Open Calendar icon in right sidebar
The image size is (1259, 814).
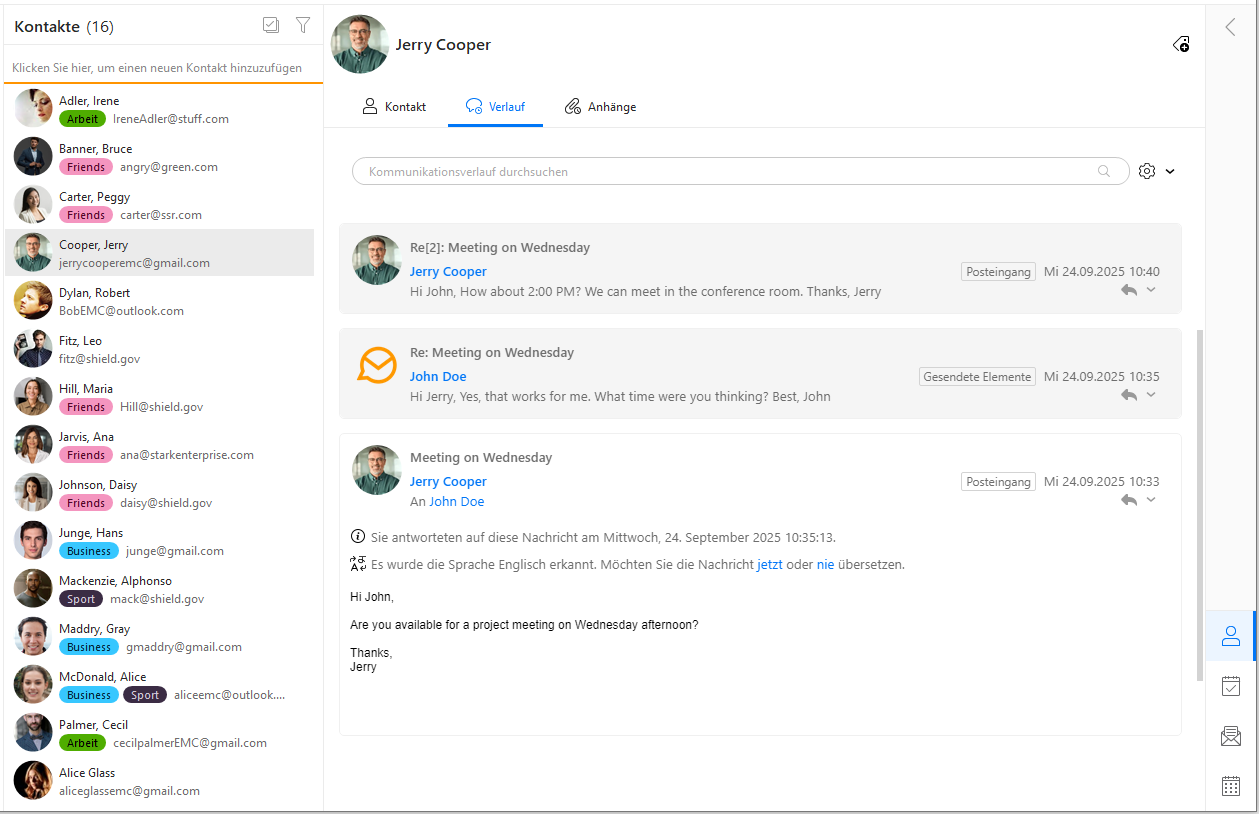1231,786
